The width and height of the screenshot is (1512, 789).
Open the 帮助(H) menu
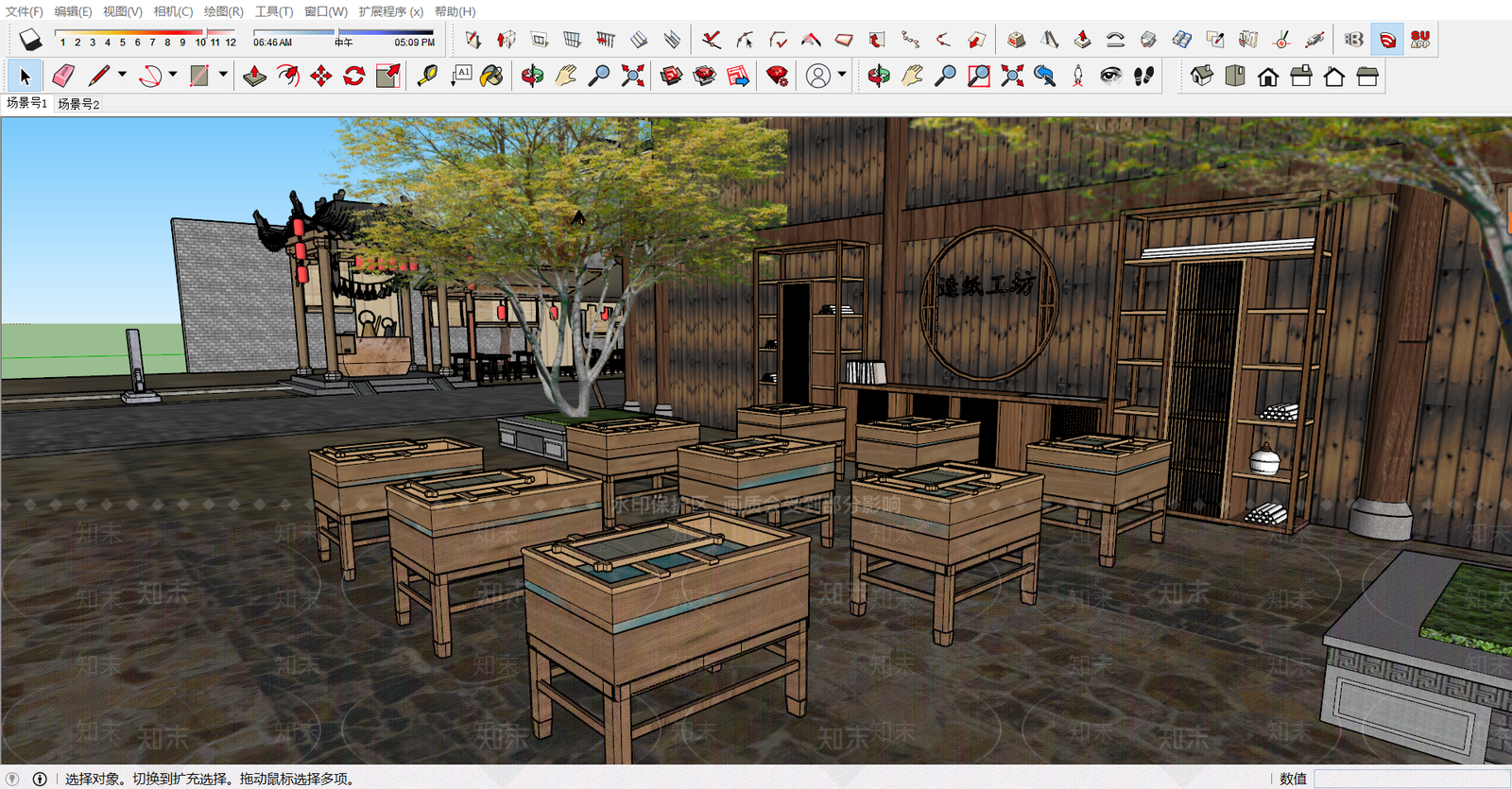[x=455, y=11]
